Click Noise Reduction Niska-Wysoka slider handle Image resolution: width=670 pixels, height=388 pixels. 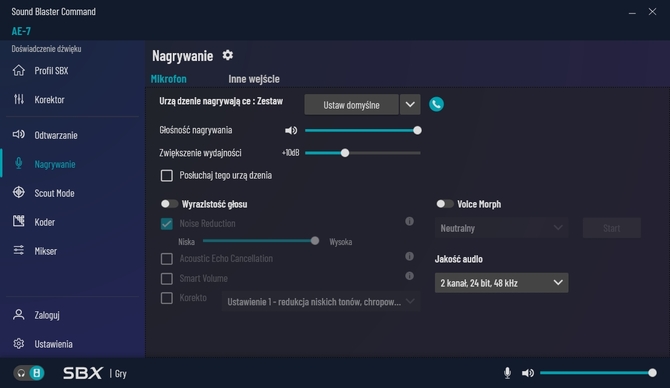point(315,241)
